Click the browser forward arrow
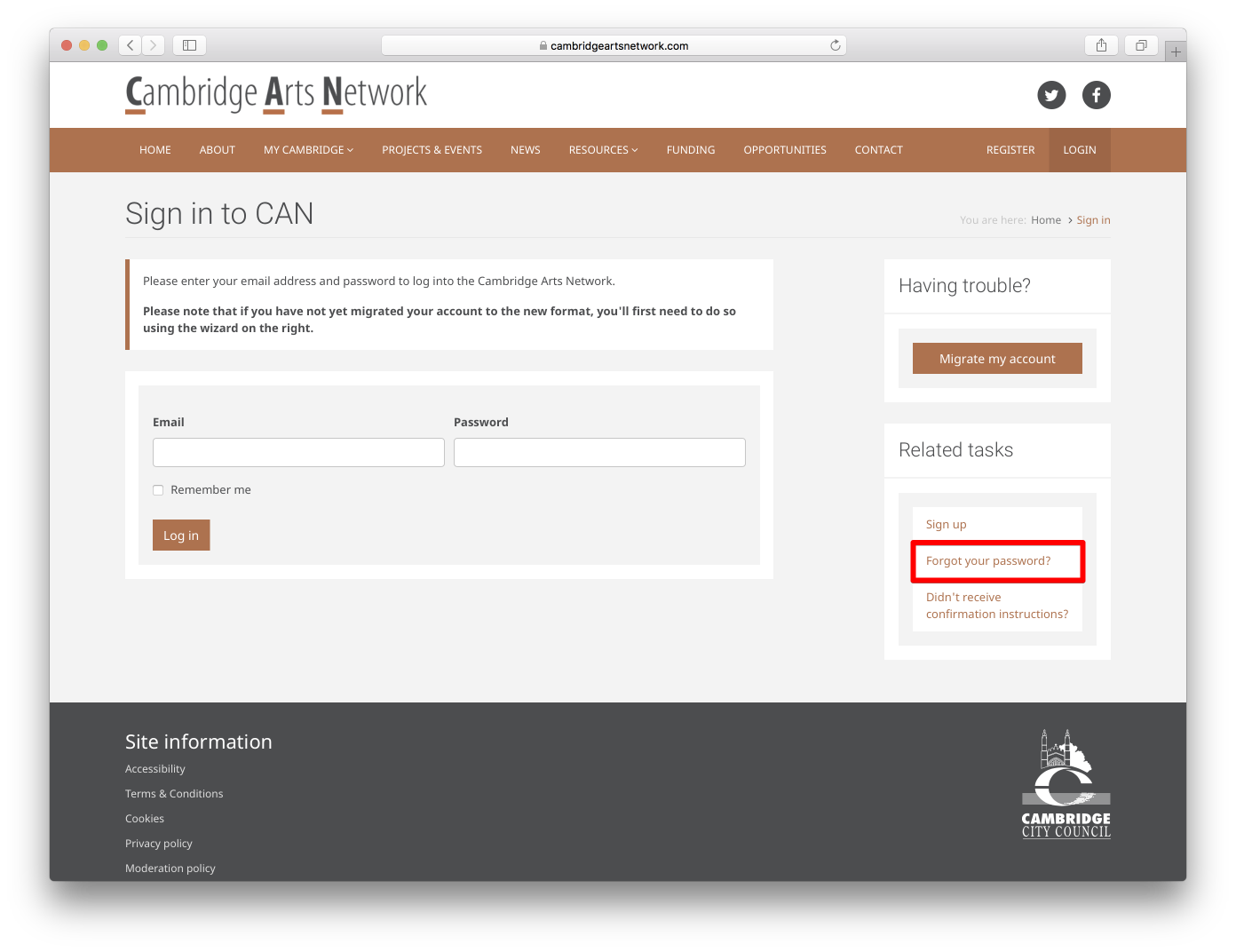Viewport: 1236px width, 952px height. click(x=154, y=45)
